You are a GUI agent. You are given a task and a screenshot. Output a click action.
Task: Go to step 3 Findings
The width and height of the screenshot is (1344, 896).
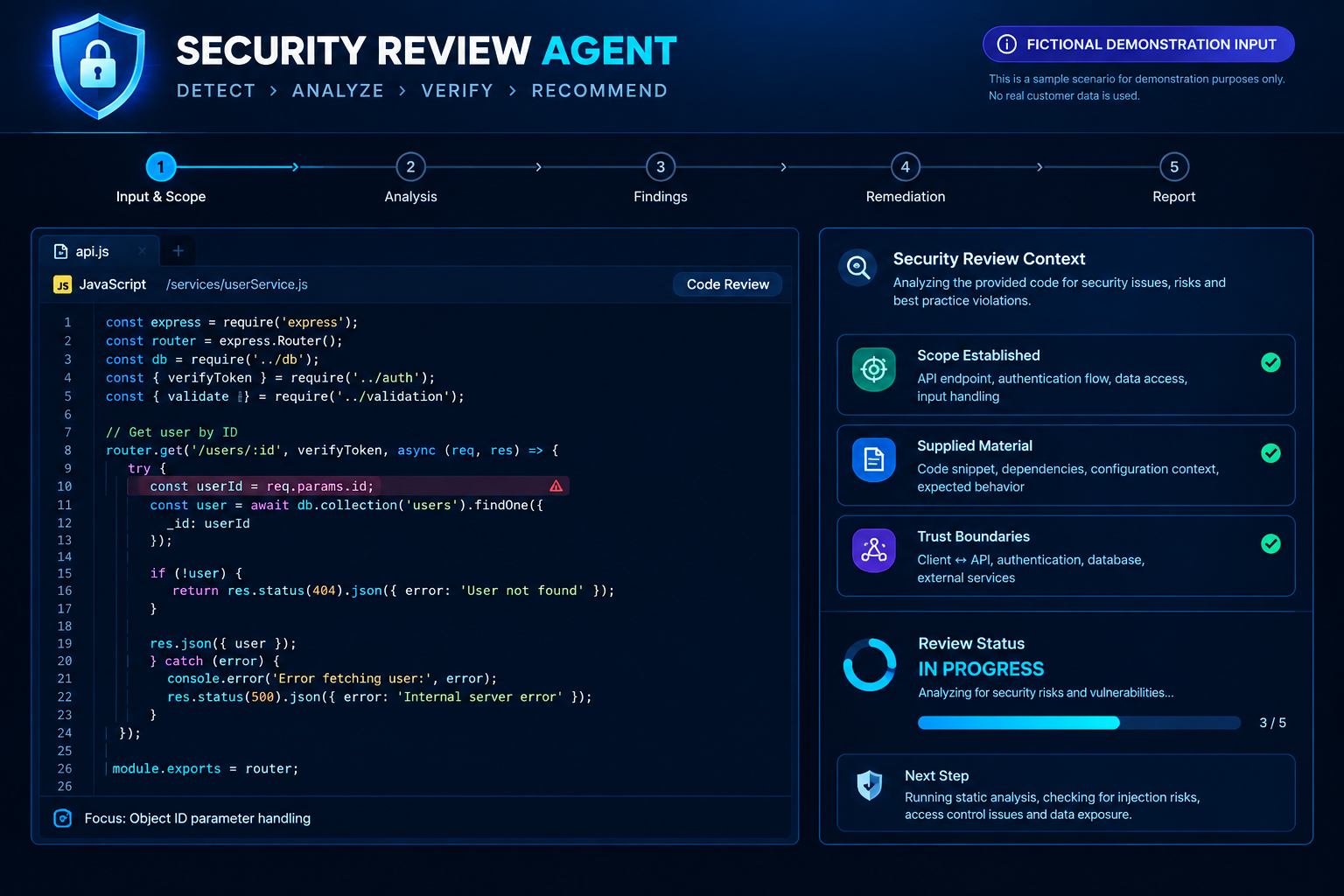pos(661,166)
